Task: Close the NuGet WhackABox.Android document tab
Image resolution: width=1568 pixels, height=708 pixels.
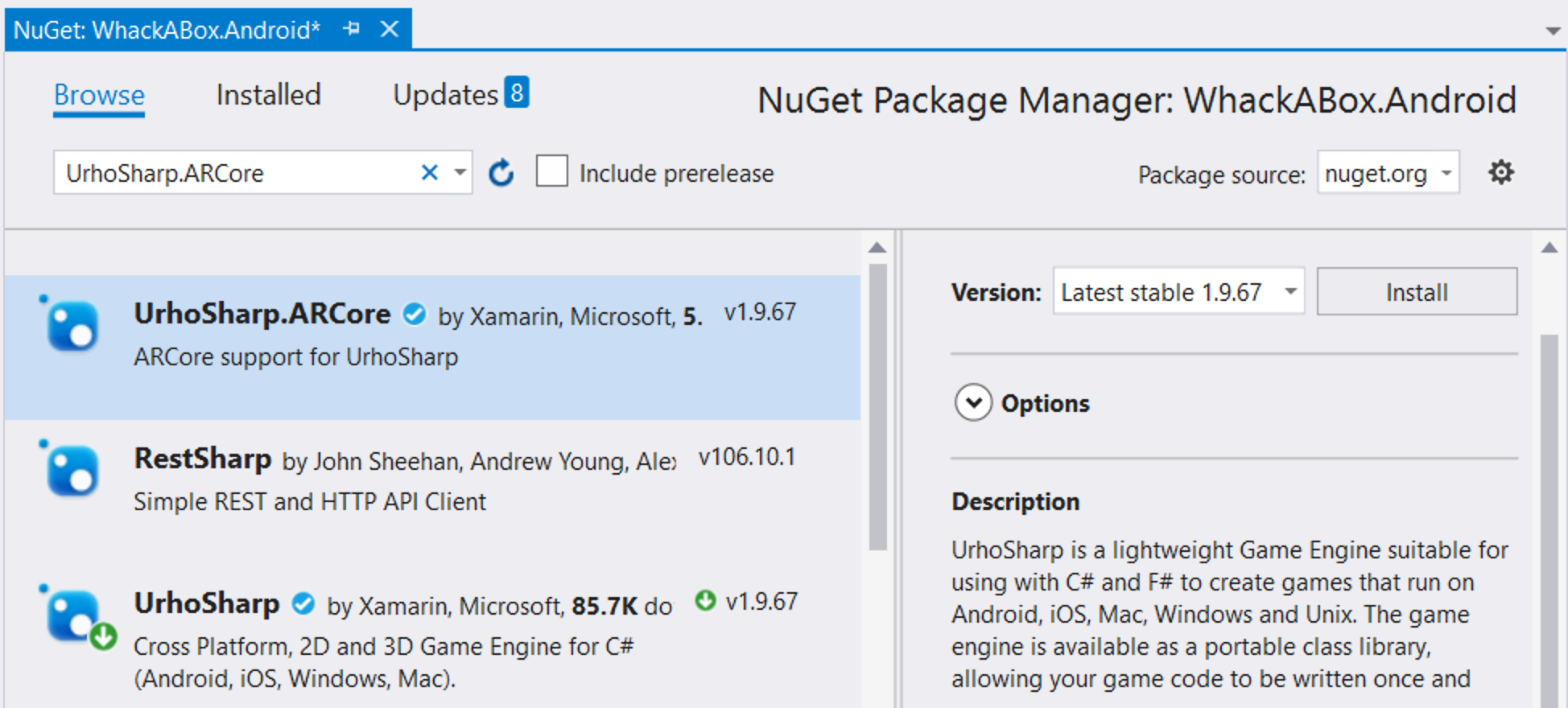Action: (x=390, y=29)
